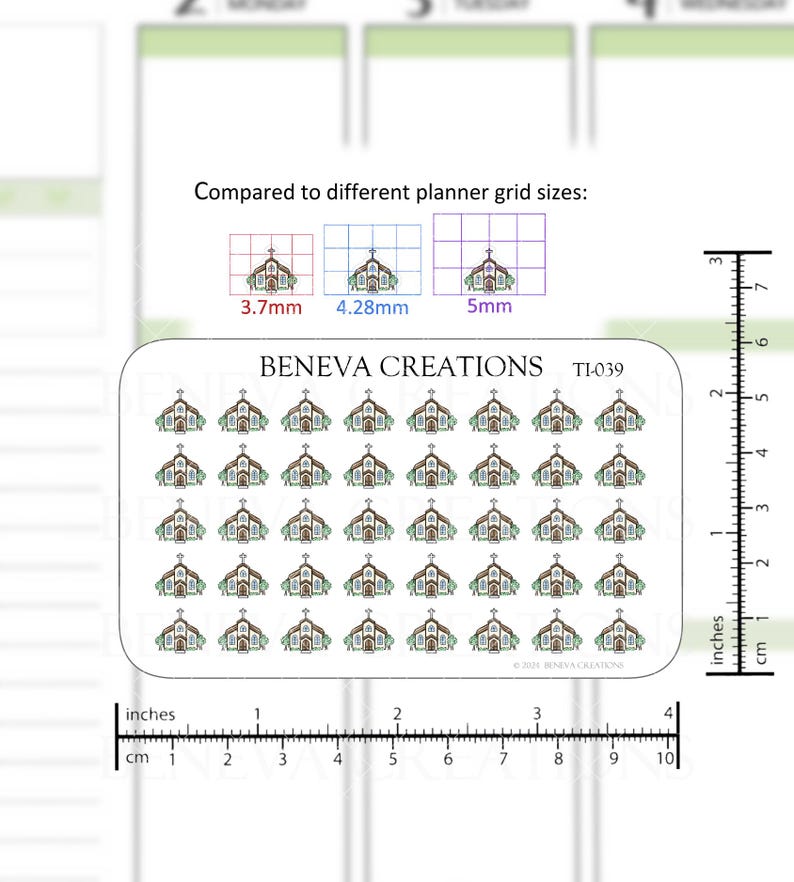
Task: Click the 'cm' label on the vertical ruler
Action: (x=760, y=652)
